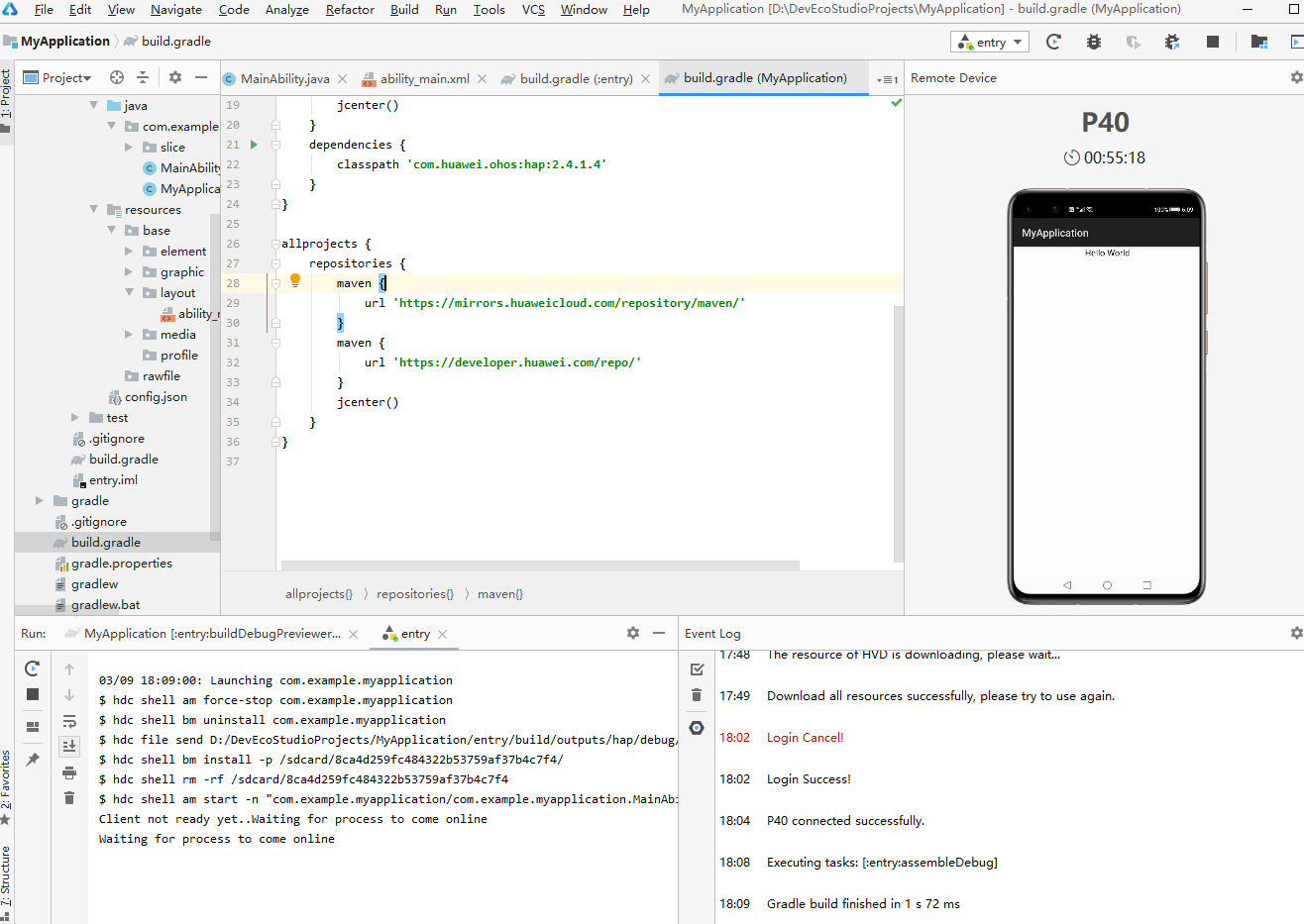Image resolution: width=1304 pixels, height=924 pixels.
Task: Expand the graphic folder
Action: 129,271
